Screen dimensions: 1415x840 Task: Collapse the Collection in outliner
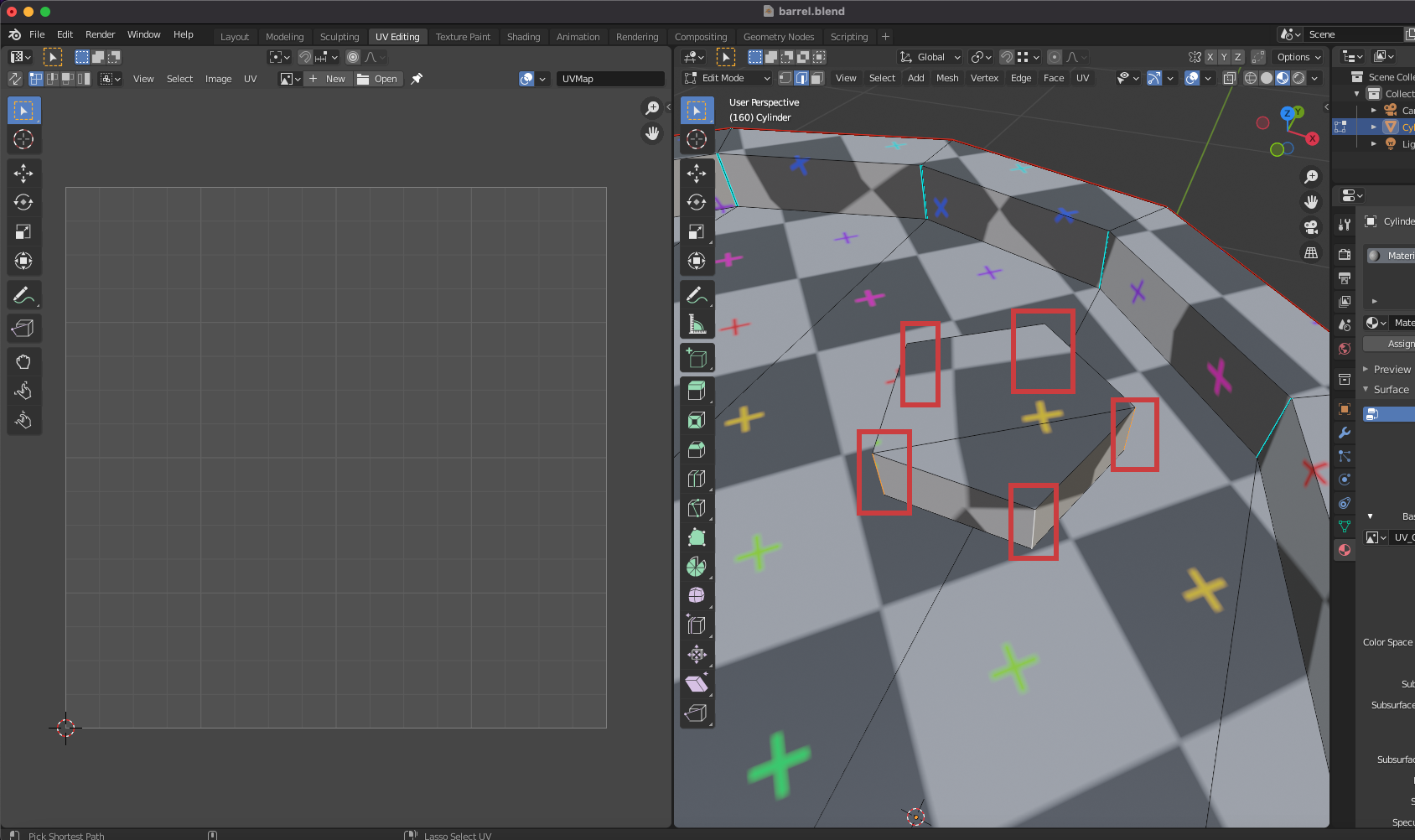[1357, 94]
